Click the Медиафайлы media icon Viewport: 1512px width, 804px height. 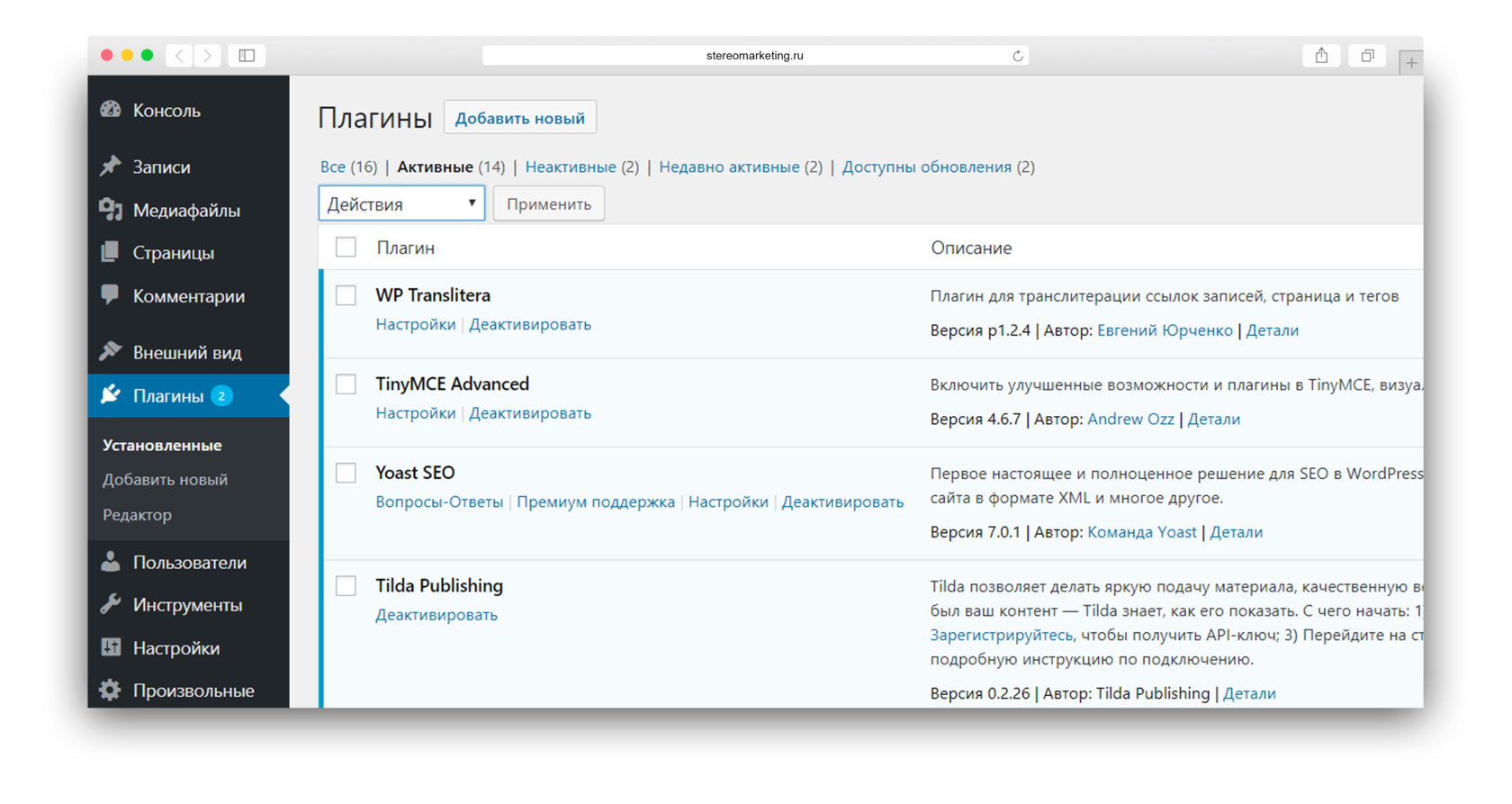click(x=110, y=210)
